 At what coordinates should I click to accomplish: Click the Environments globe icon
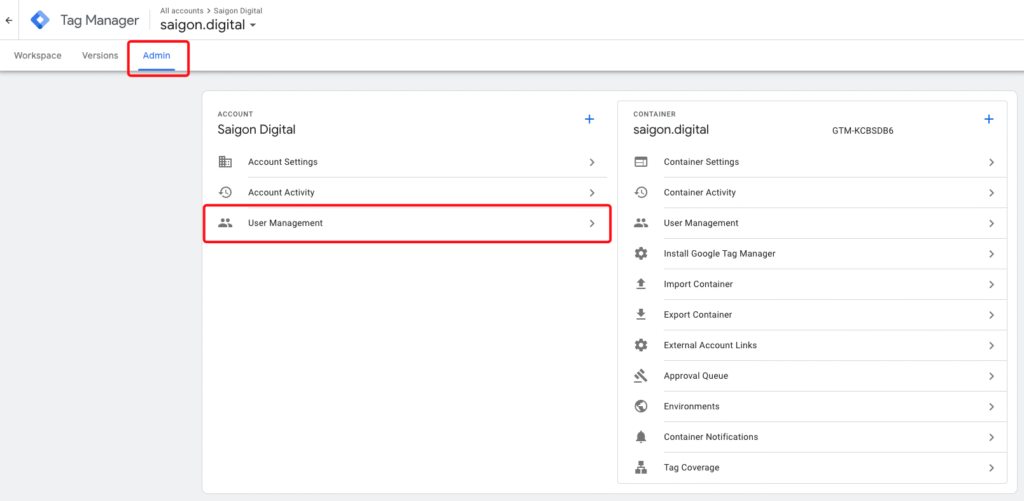click(x=641, y=406)
